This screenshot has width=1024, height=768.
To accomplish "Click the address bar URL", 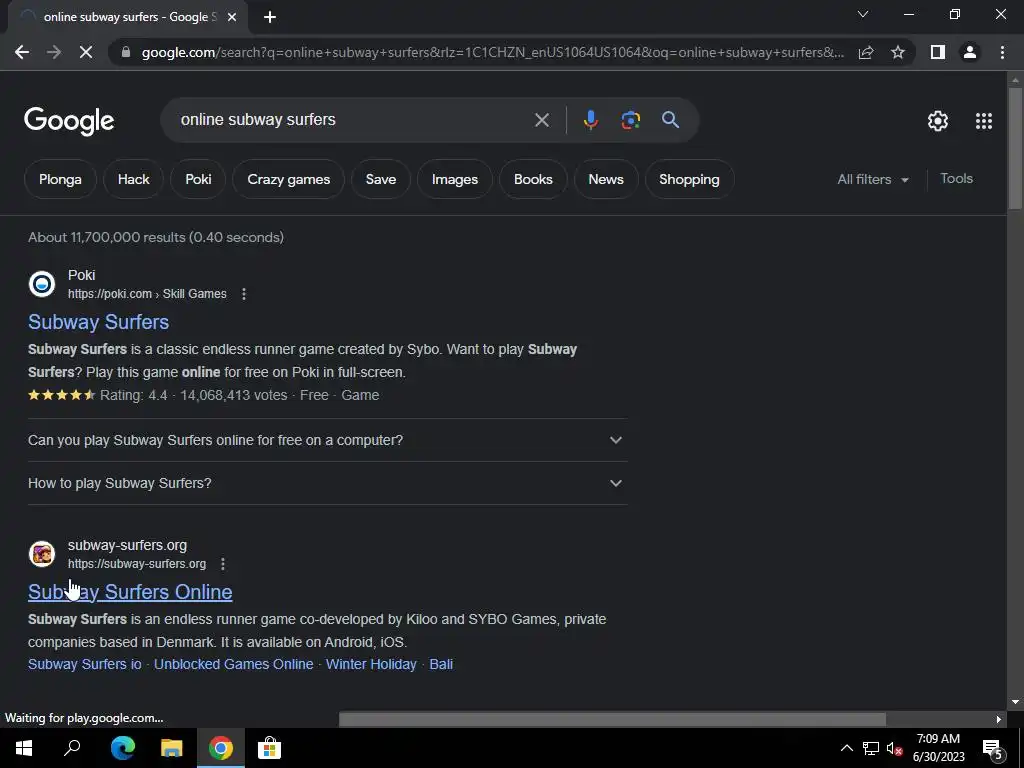I will coord(492,52).
